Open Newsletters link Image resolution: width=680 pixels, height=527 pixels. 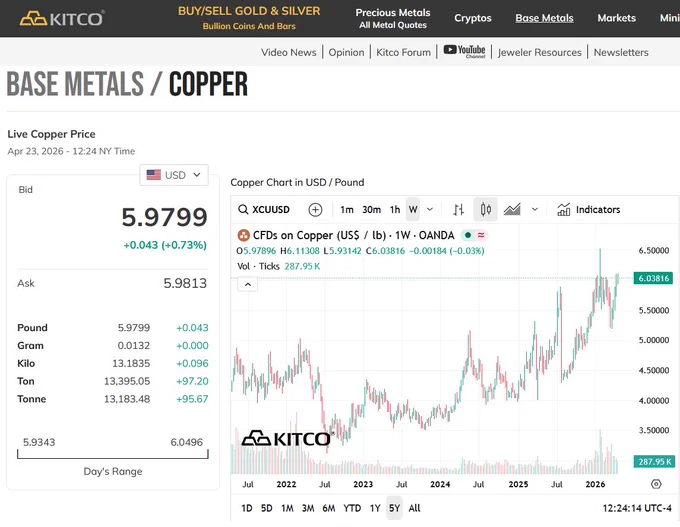[x=621, y=52]
